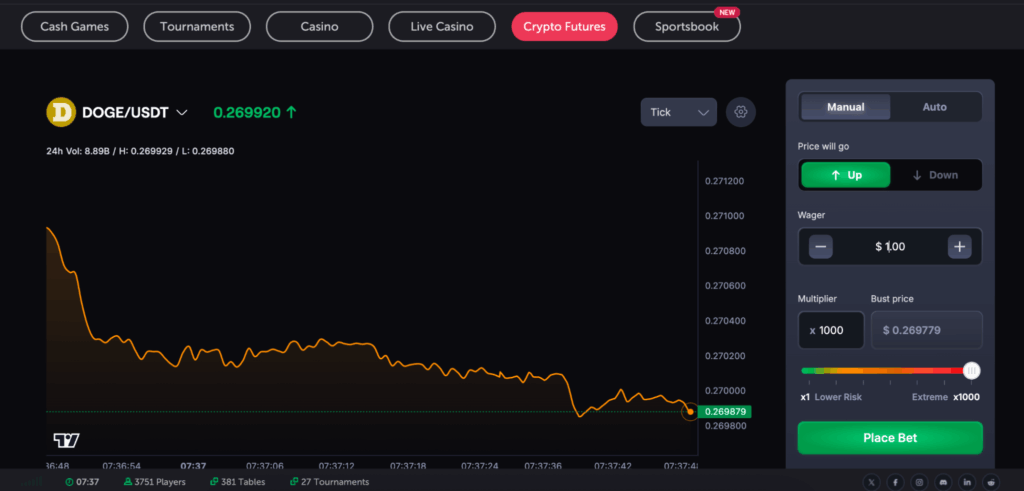Open the Tournaments section
The image size is (1024, 491).
[x=197, y=27]
